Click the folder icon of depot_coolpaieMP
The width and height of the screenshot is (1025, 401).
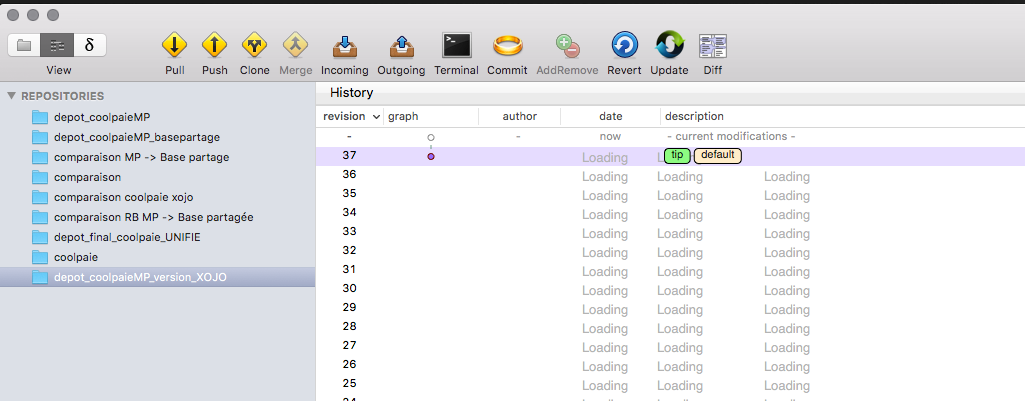41,118
